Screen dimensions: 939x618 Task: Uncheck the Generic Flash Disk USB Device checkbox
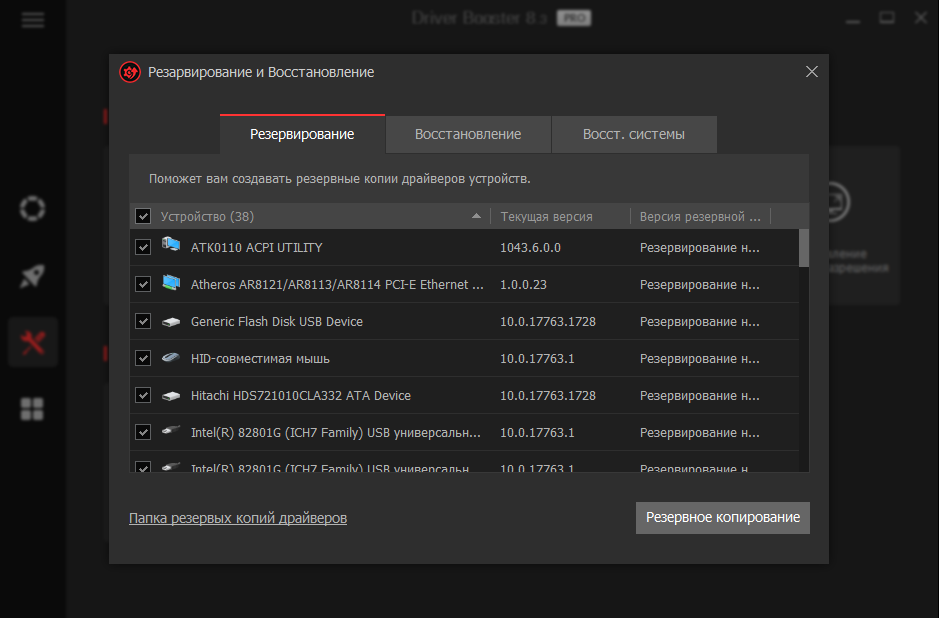point(143,322)
